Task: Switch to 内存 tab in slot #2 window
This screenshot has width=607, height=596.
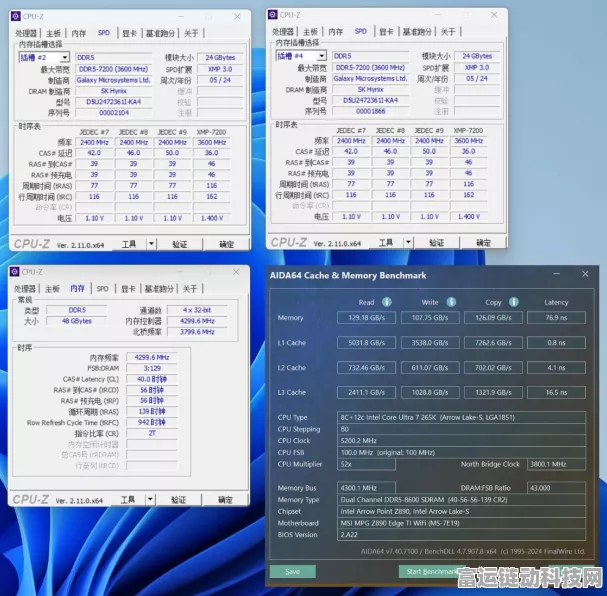Action: pyautogui.click(x=79, y=33)
